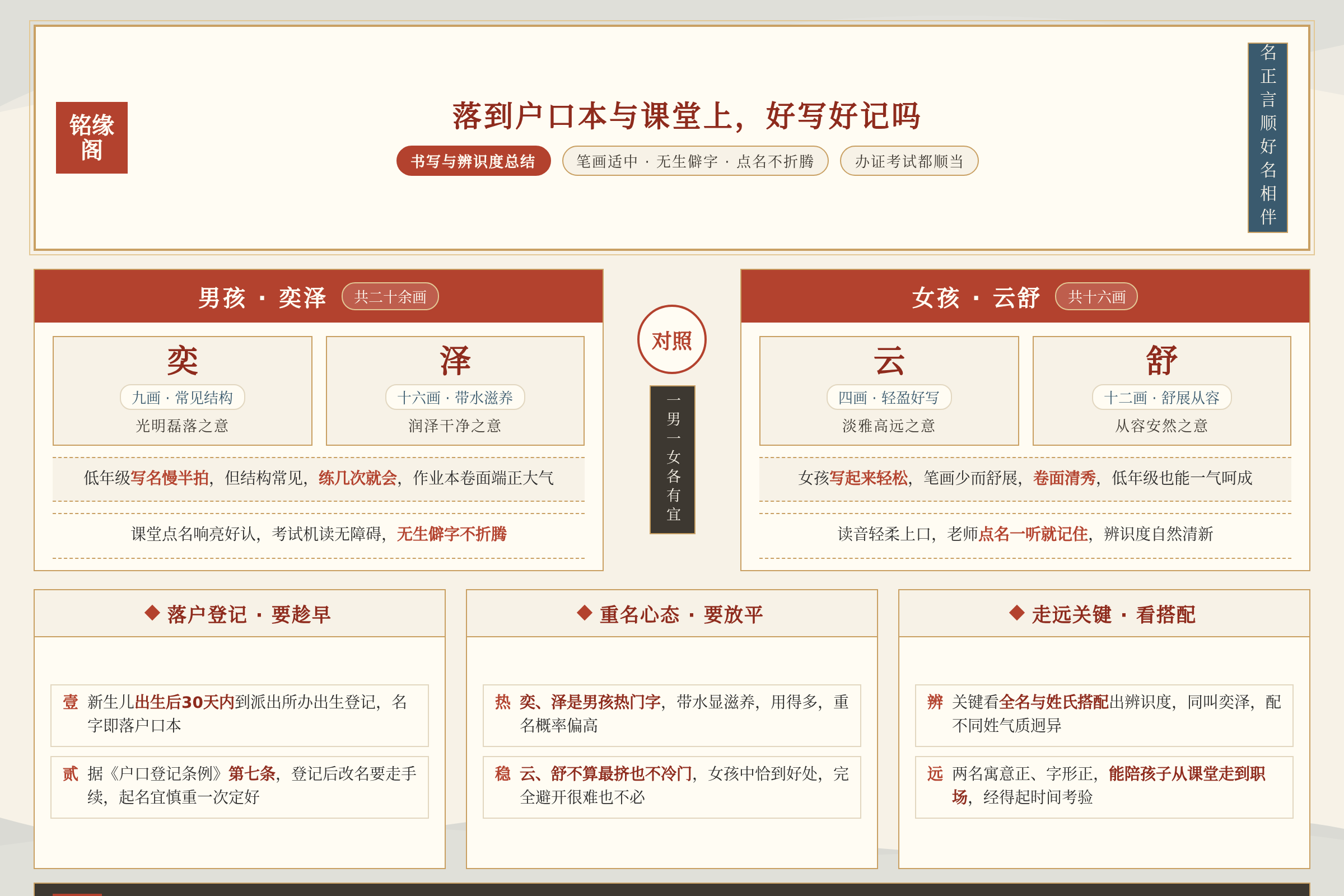Click the large character 泽
Screen dimensions: 1344x896
[x=455, y=360]
